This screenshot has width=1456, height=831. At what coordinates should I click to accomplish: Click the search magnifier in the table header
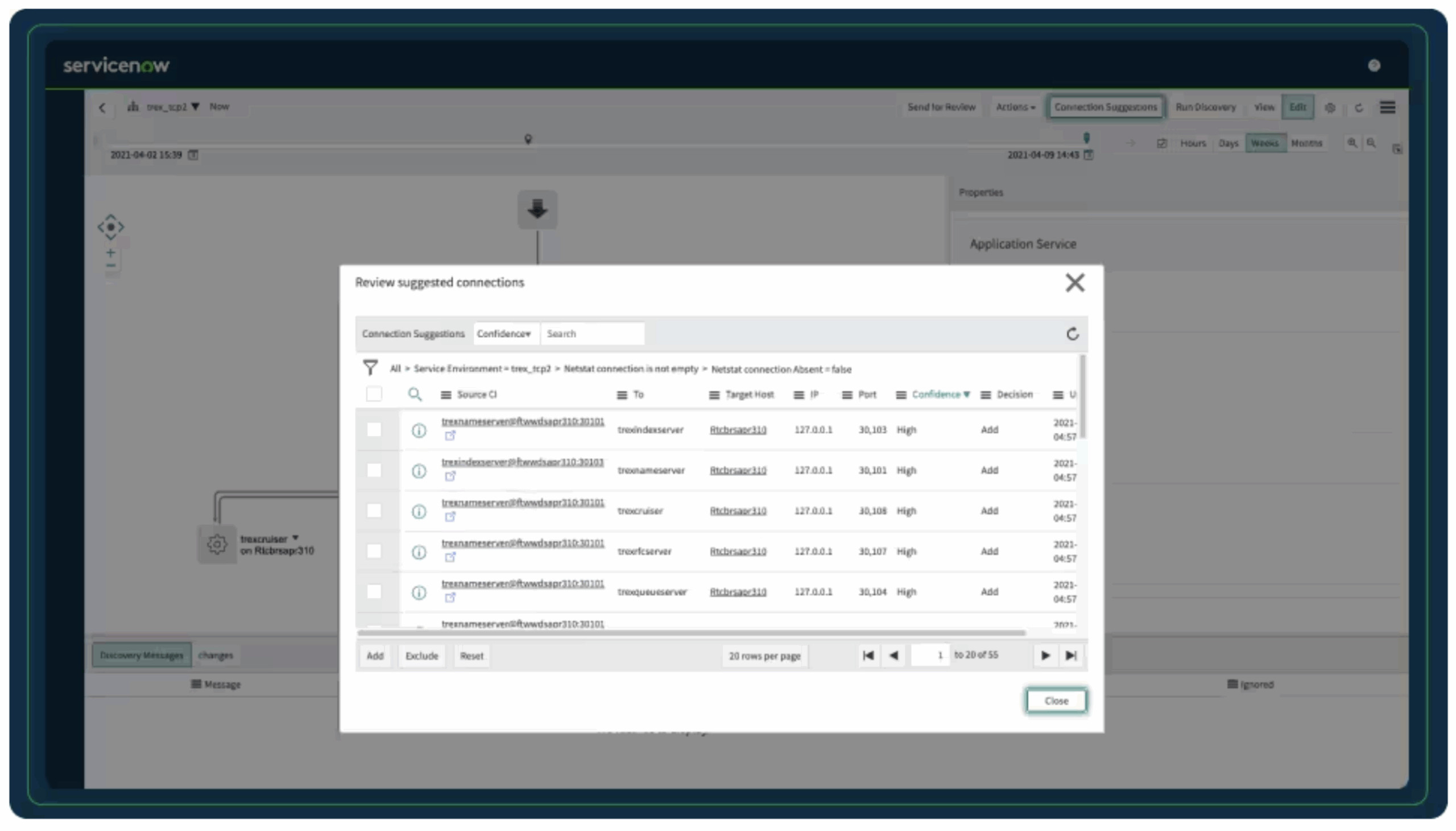tap(415, 394)
